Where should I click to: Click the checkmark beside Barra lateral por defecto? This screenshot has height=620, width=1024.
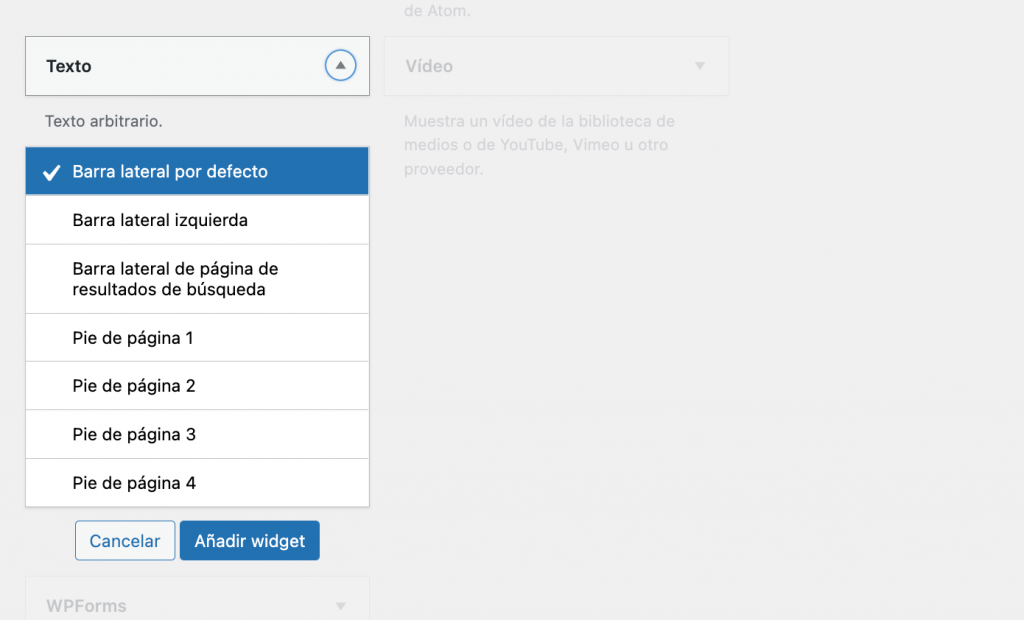[52, 172]
